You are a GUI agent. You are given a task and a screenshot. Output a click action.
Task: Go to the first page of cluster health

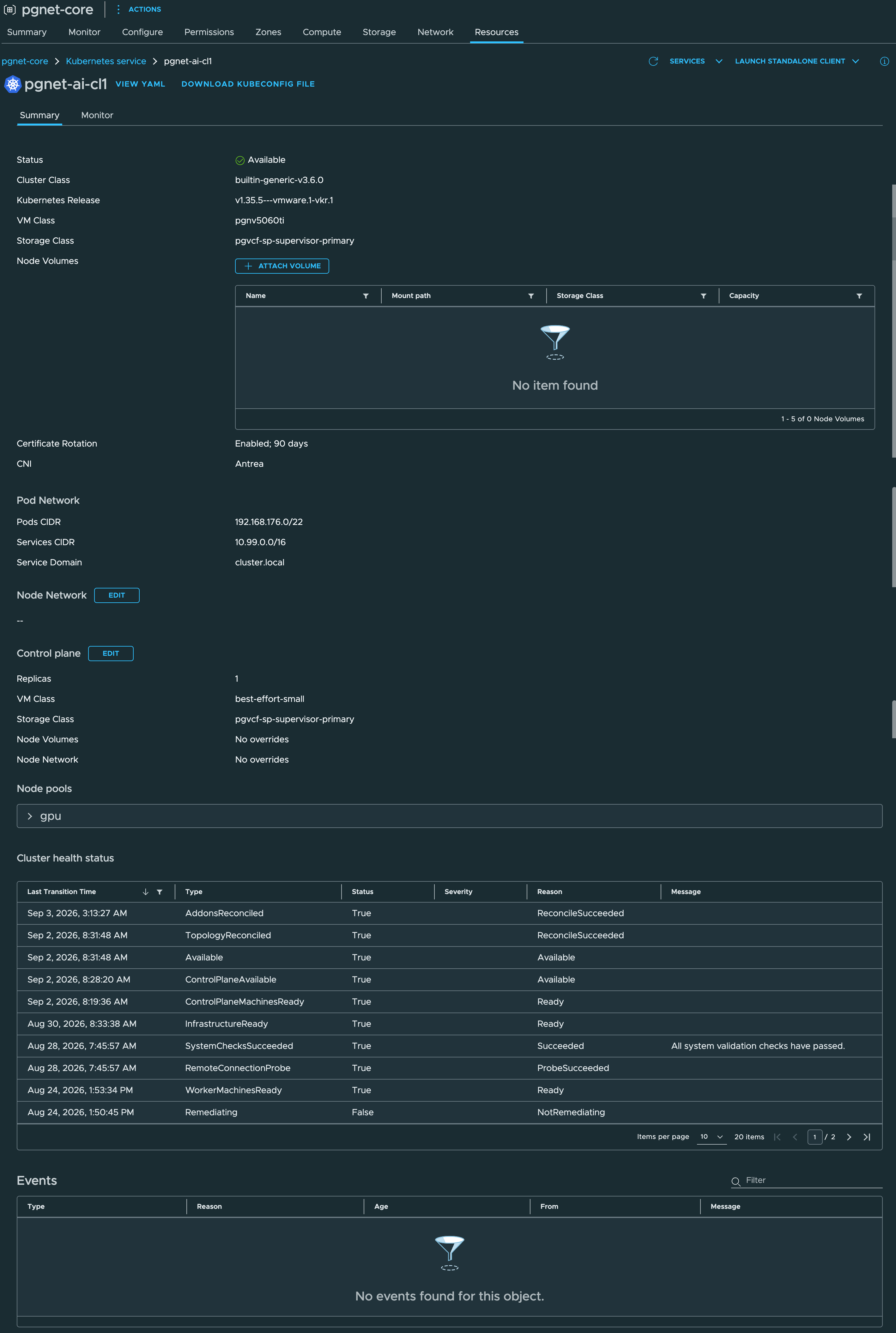(777, 1137)
